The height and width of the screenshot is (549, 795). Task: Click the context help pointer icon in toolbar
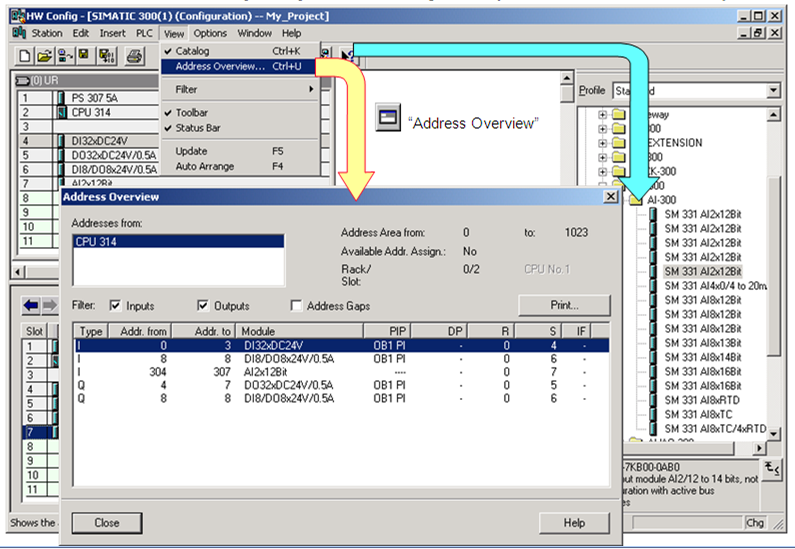coord(347,55)
